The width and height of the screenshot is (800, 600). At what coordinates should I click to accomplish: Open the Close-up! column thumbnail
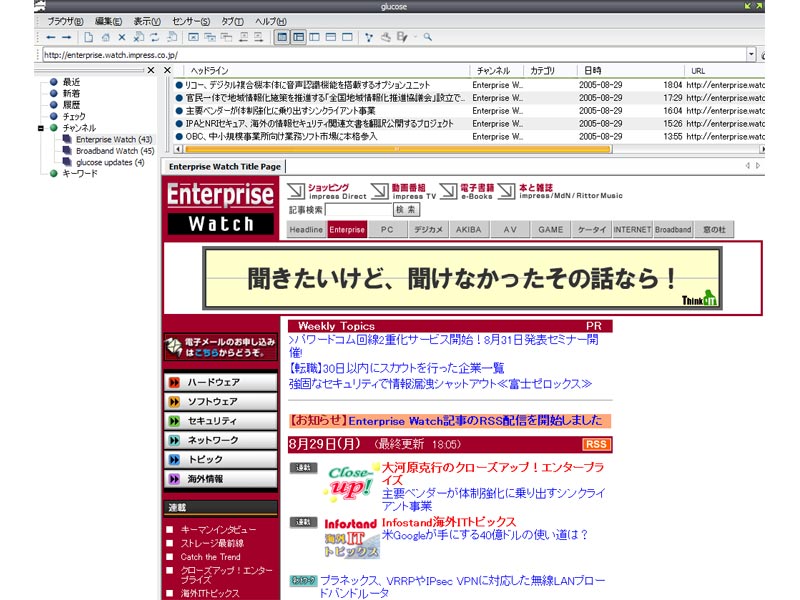(x=350, y=483)
